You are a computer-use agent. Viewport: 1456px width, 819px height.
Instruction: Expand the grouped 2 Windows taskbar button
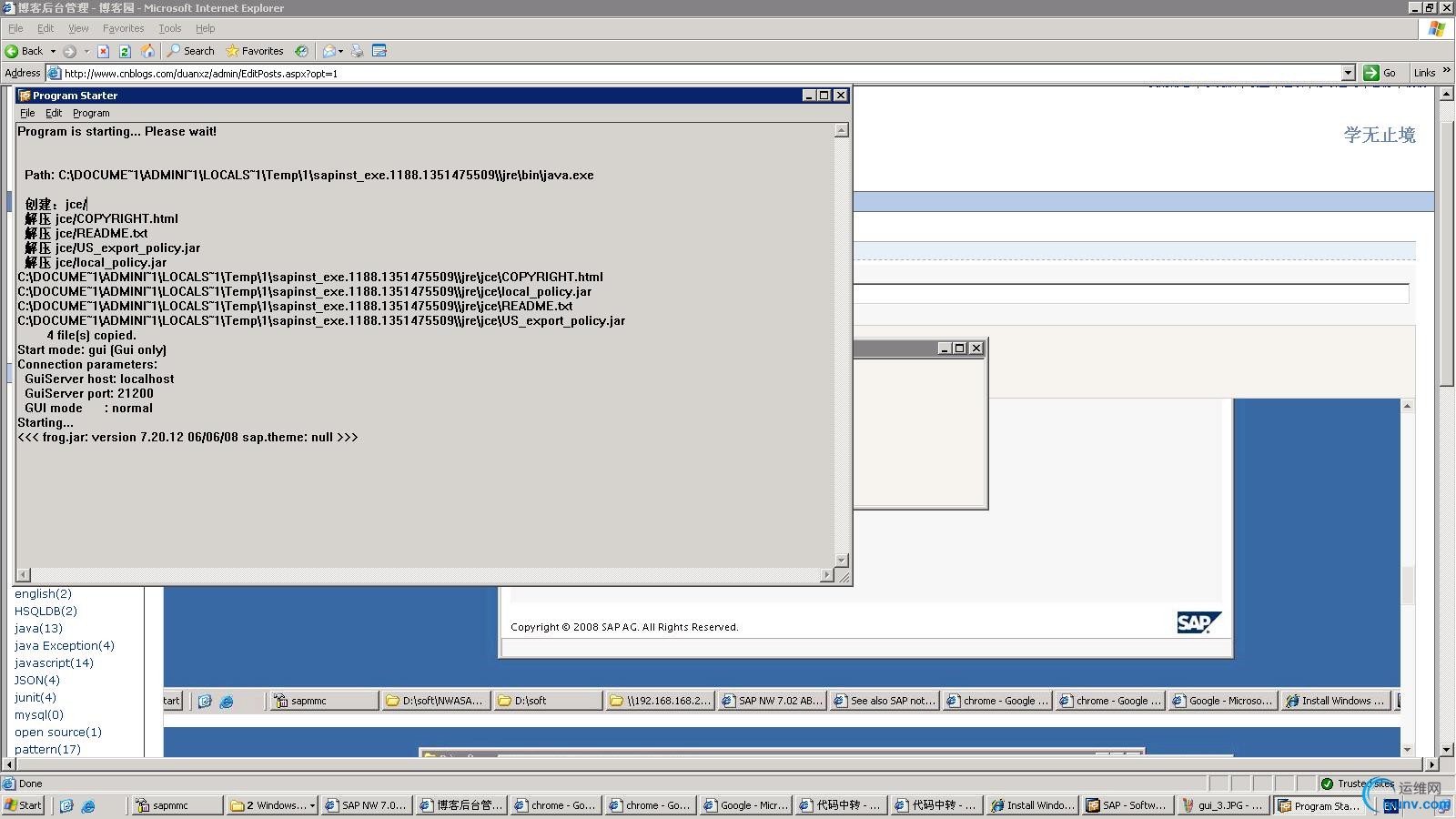tap(272, 805)
